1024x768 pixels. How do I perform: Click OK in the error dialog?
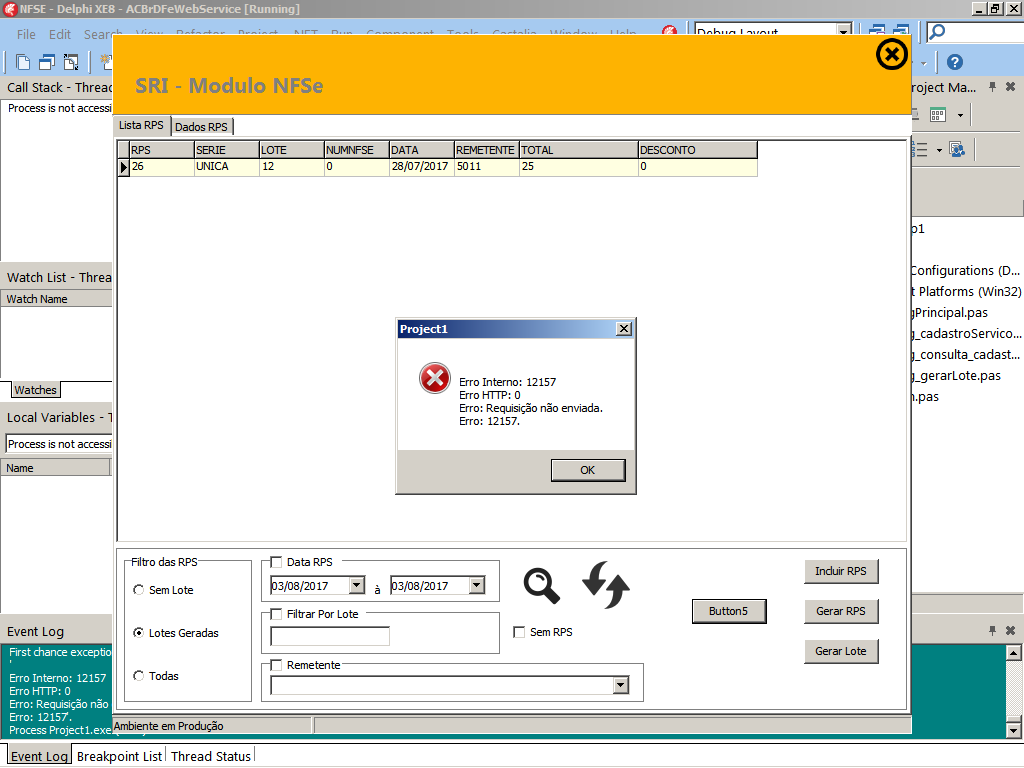(x=588, y=470)
